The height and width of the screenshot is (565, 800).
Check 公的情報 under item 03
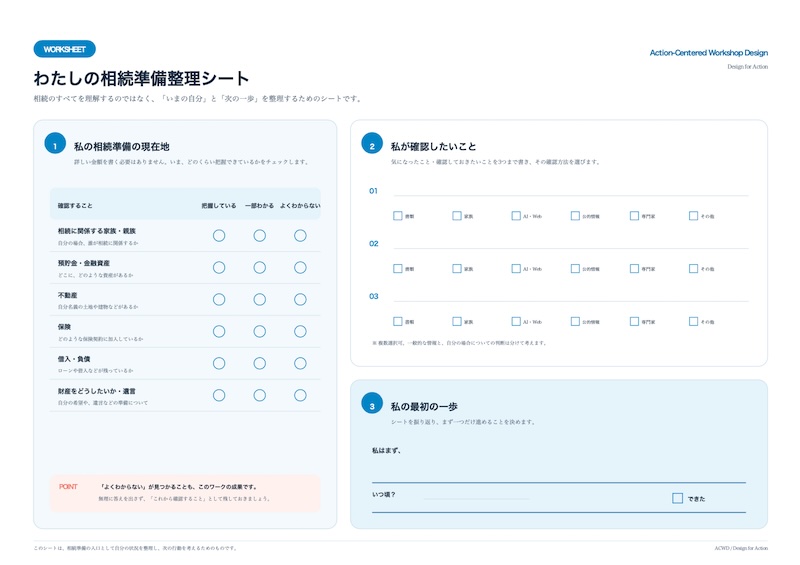click(x=575, y=322)
